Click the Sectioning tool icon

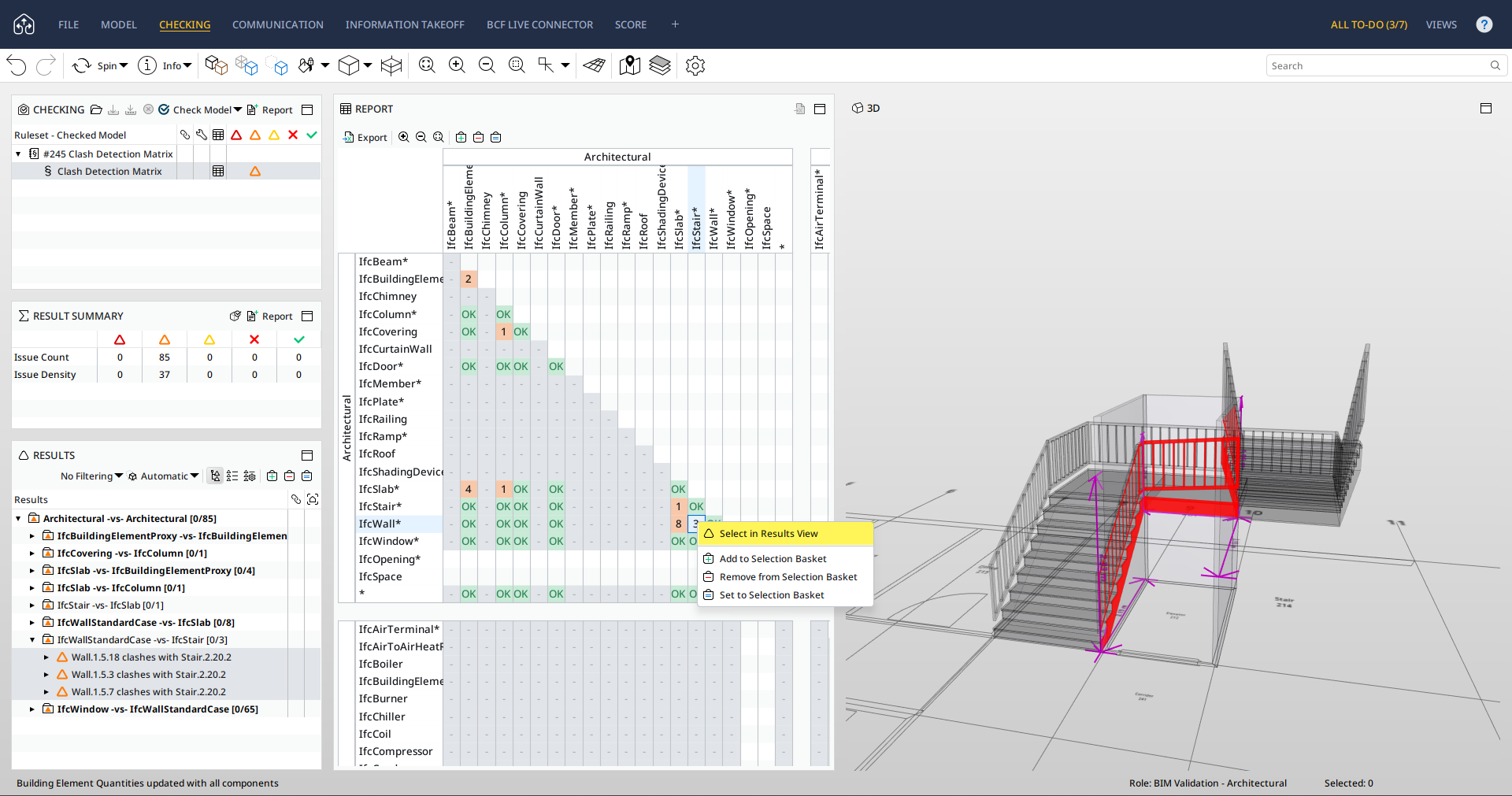[391, 65]
